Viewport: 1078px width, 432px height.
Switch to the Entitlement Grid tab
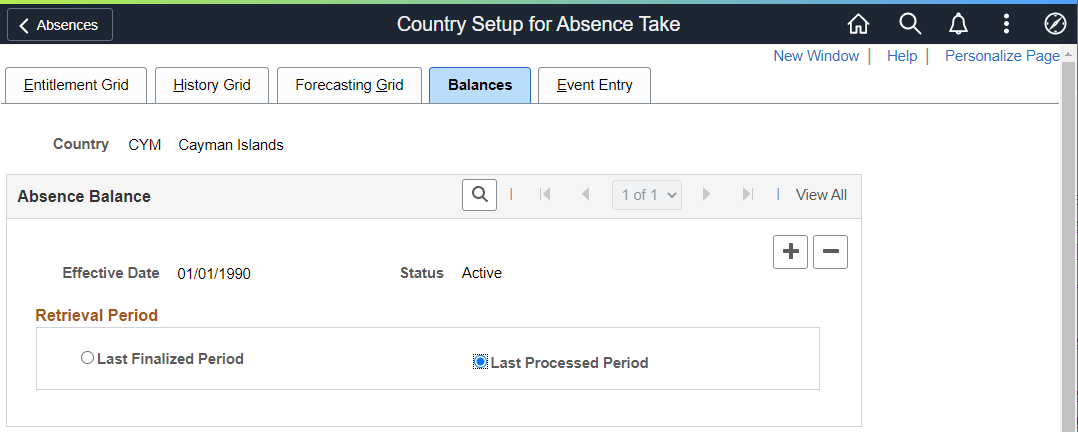(x=76, y=85)
